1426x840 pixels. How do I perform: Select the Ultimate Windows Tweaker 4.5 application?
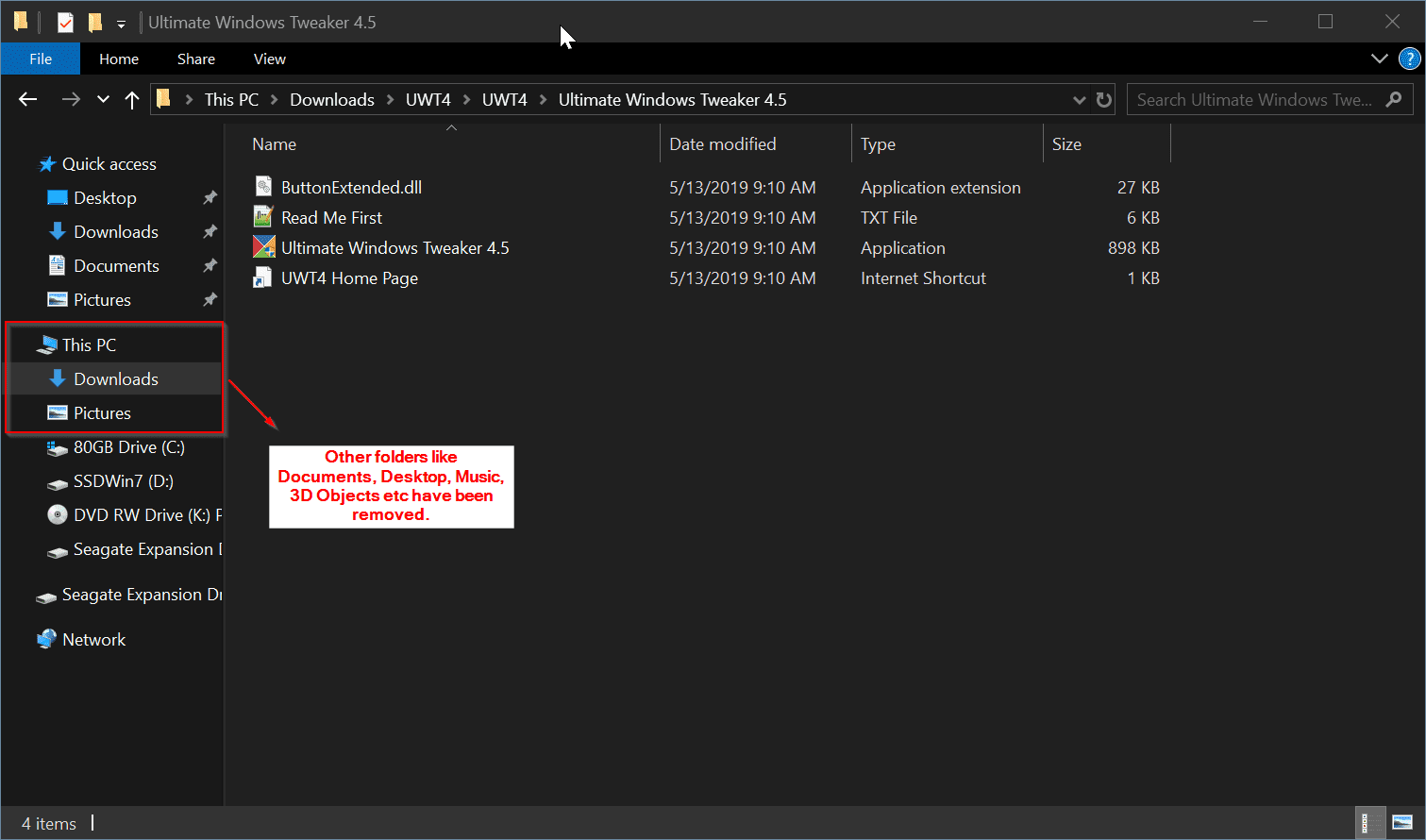tap(394, 248)
